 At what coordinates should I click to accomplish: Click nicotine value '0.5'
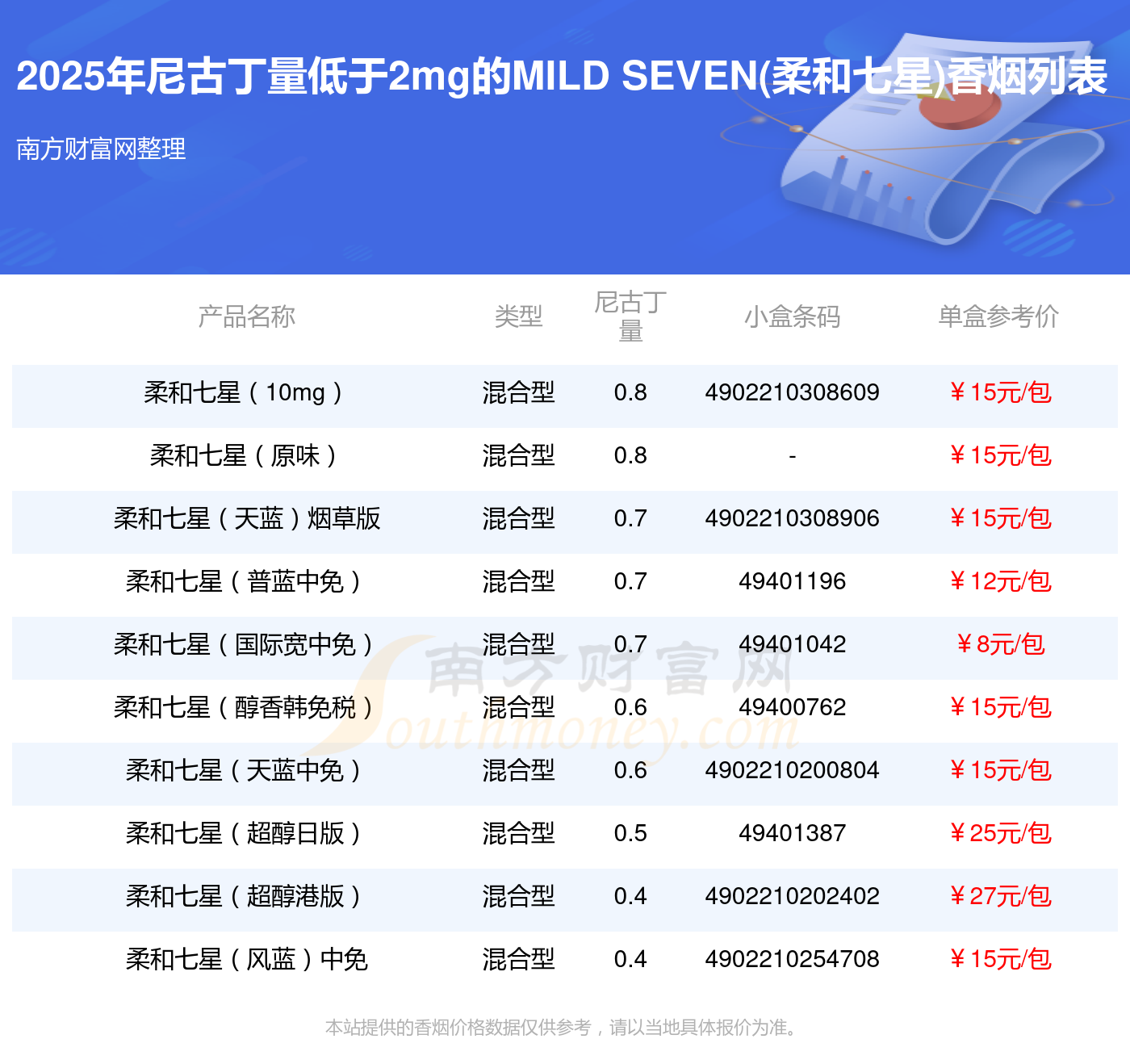(630, 833)
